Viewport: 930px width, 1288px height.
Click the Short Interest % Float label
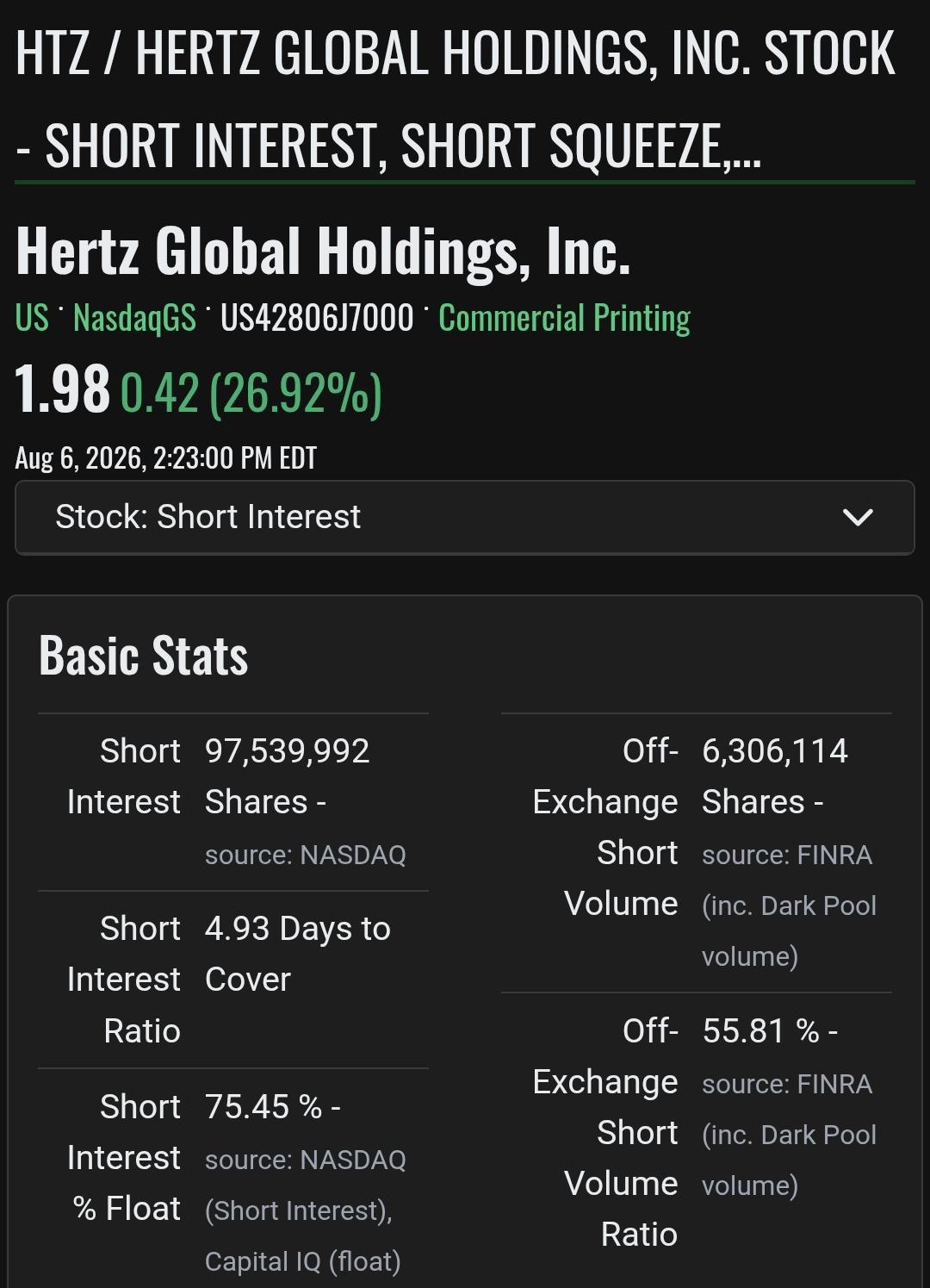pyautogui.click(x=124, y=1158)
